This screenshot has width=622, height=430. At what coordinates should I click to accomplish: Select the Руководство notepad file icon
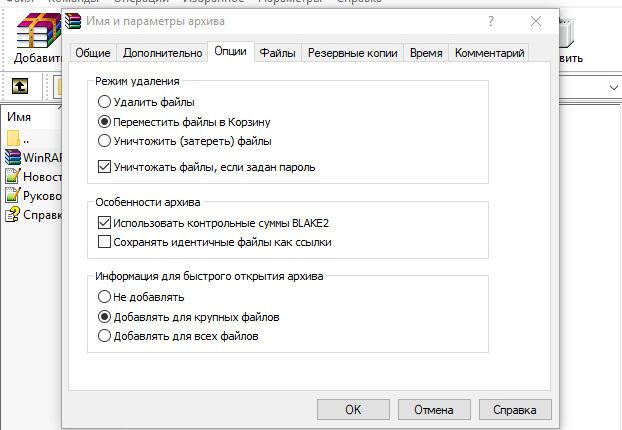point(13,195)
